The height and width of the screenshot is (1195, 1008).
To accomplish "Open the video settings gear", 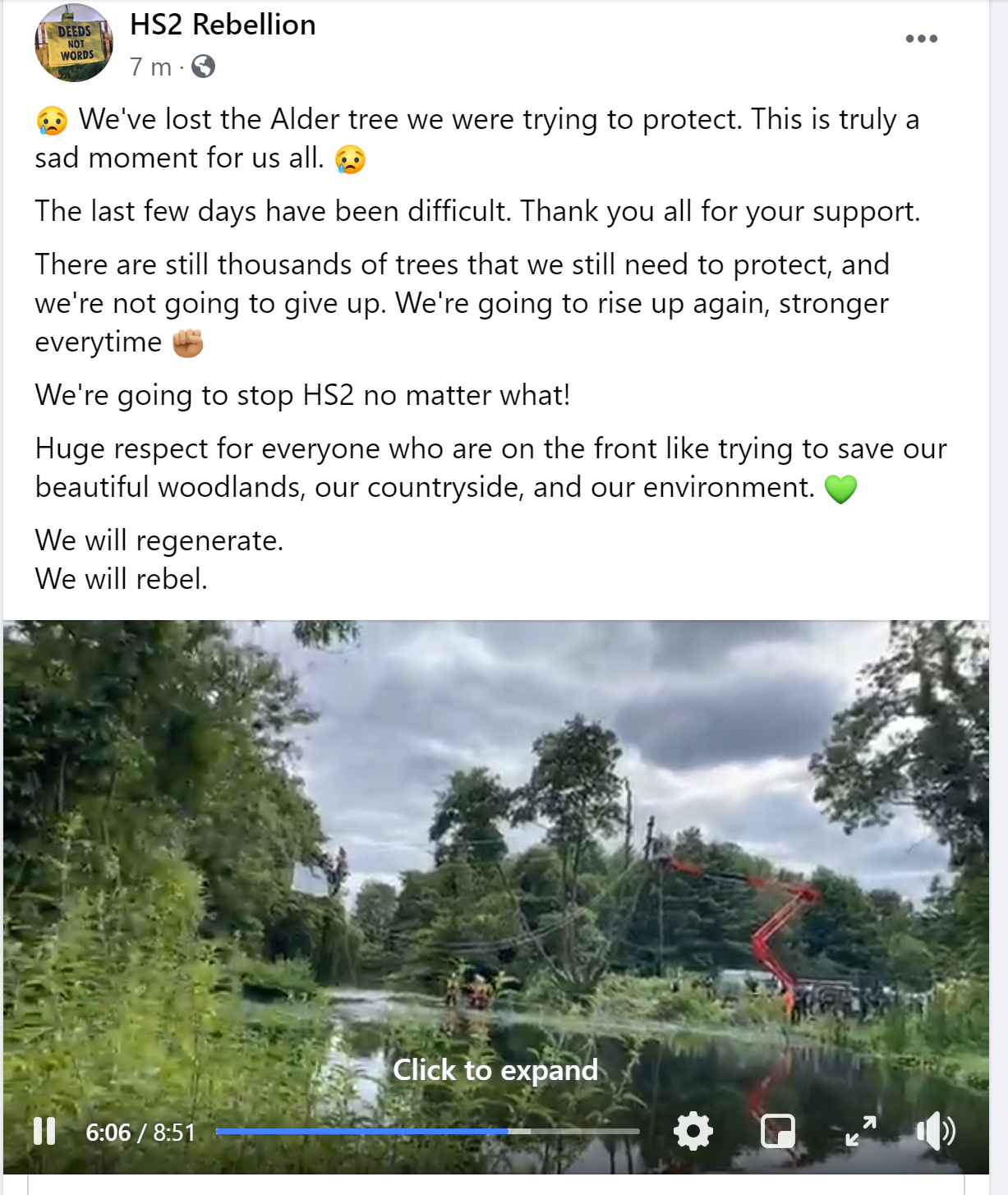I will point(693,1131).
